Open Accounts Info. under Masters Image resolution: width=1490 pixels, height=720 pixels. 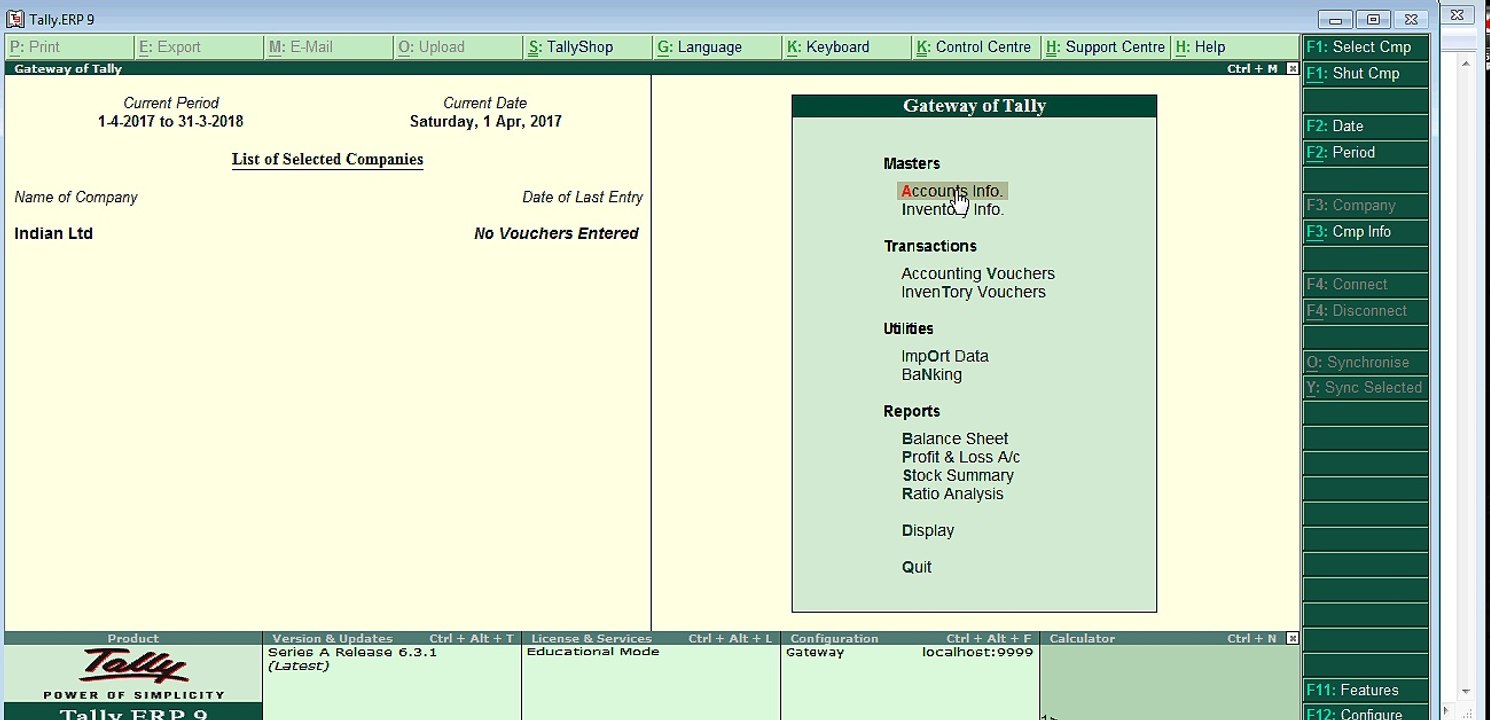[x=952, y=191]
